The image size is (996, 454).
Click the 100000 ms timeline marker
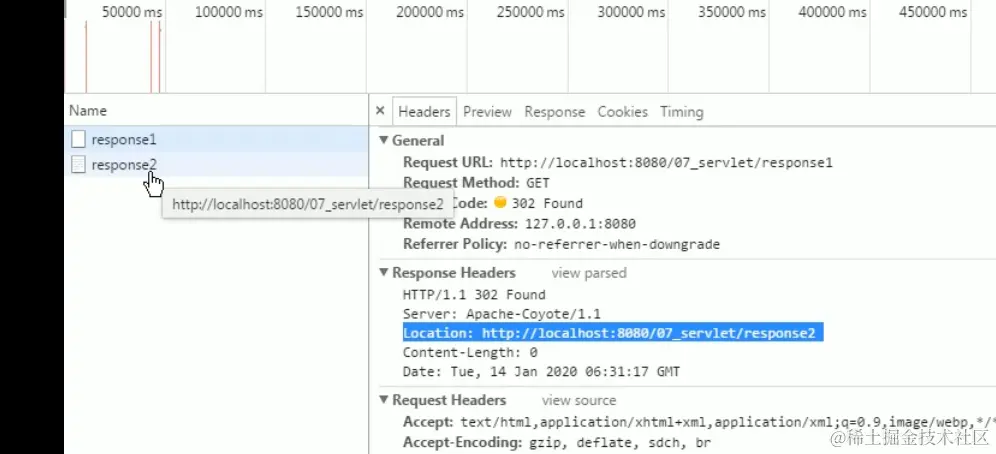229,12
